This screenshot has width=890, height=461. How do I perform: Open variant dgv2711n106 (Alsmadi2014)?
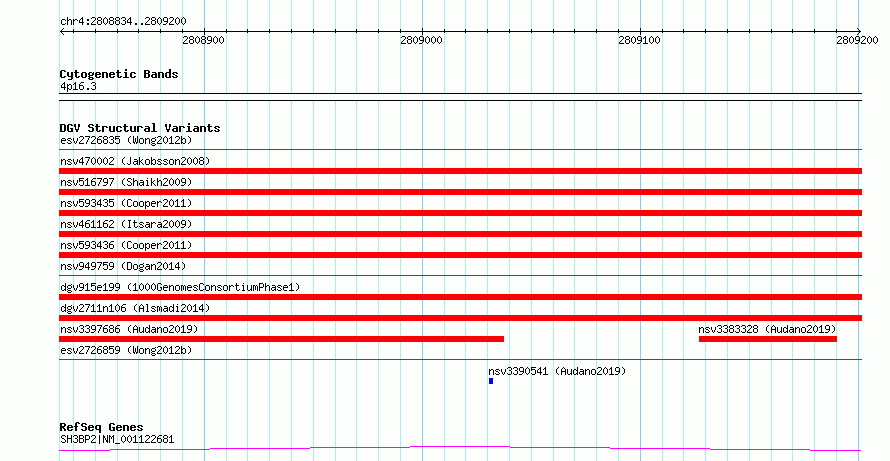[135, 308]
